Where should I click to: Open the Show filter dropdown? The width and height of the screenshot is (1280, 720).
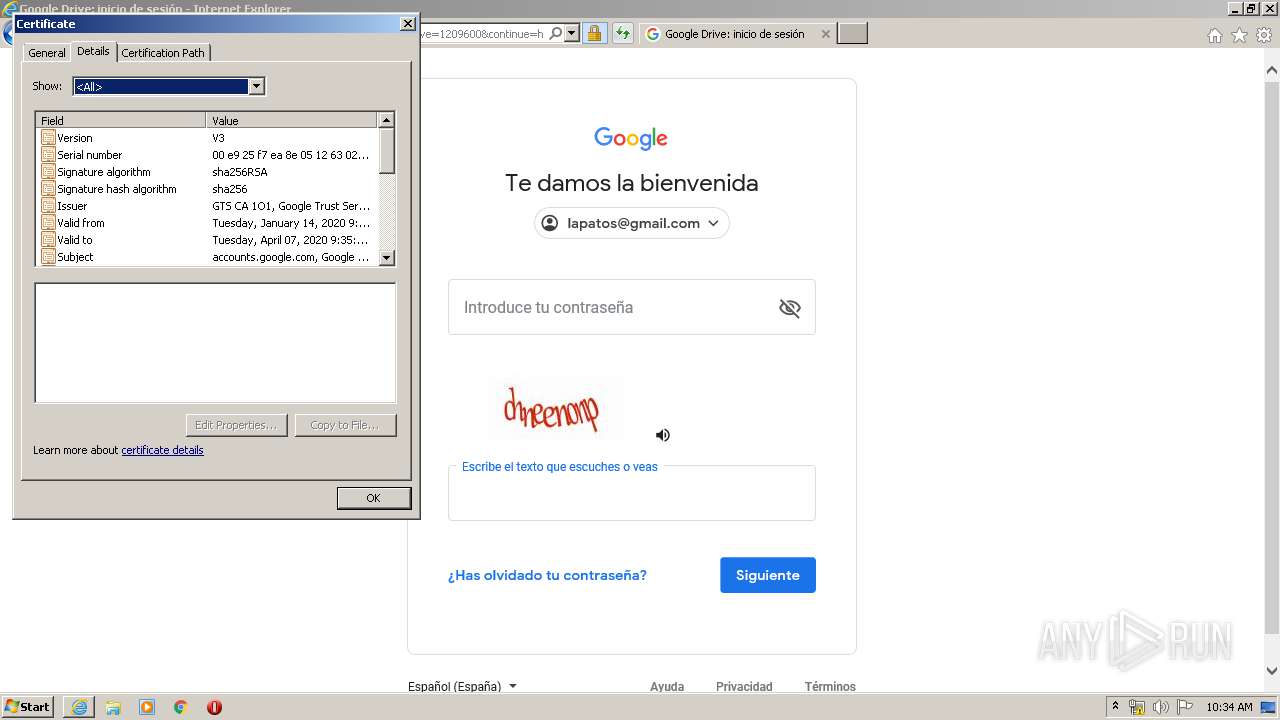click(256, 86)
